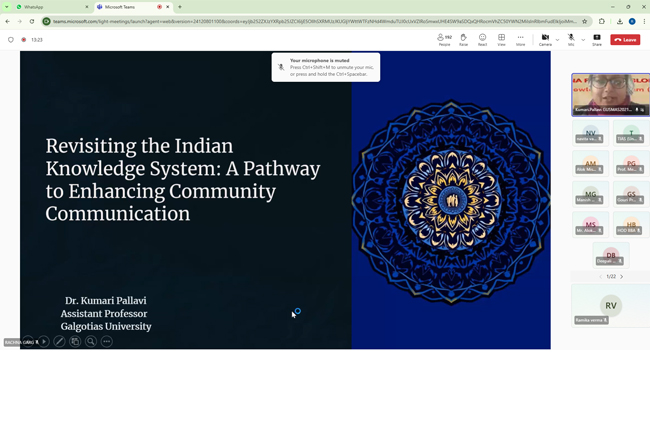
Task: Open the View layout options
Action: point(501,40)
